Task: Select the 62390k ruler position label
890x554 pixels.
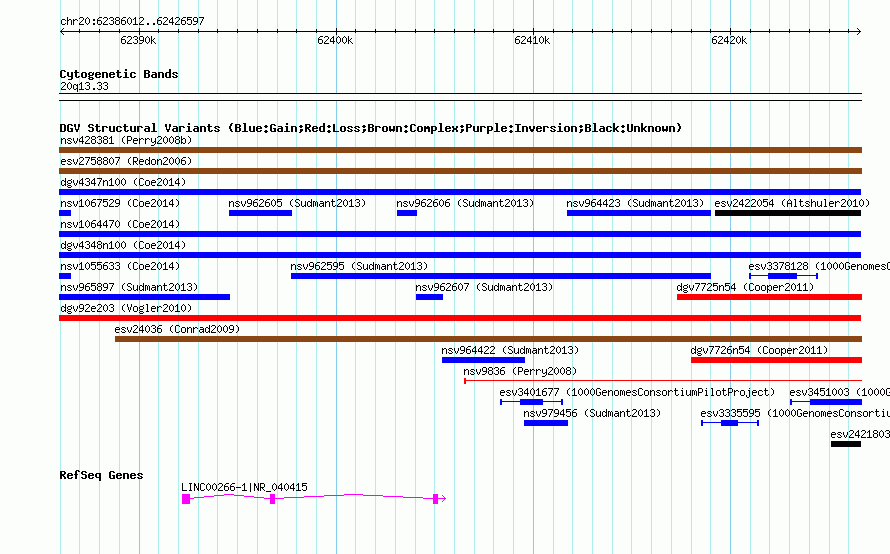Action: click(x=138, y=40)
